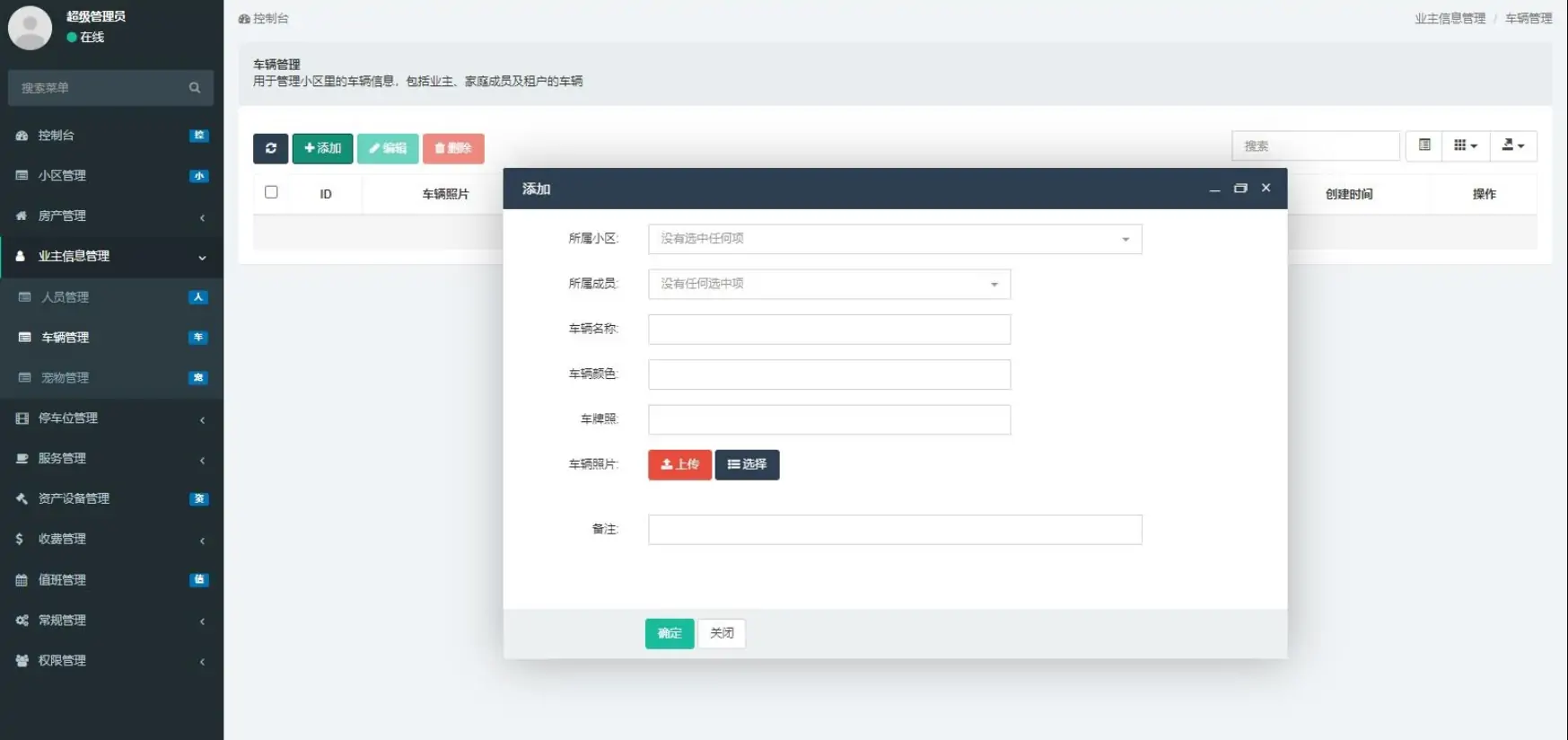Image resolution: width=1568 pixels, height=740 pixels.
Task: Click the ID column header
Action: coord(326,194)
